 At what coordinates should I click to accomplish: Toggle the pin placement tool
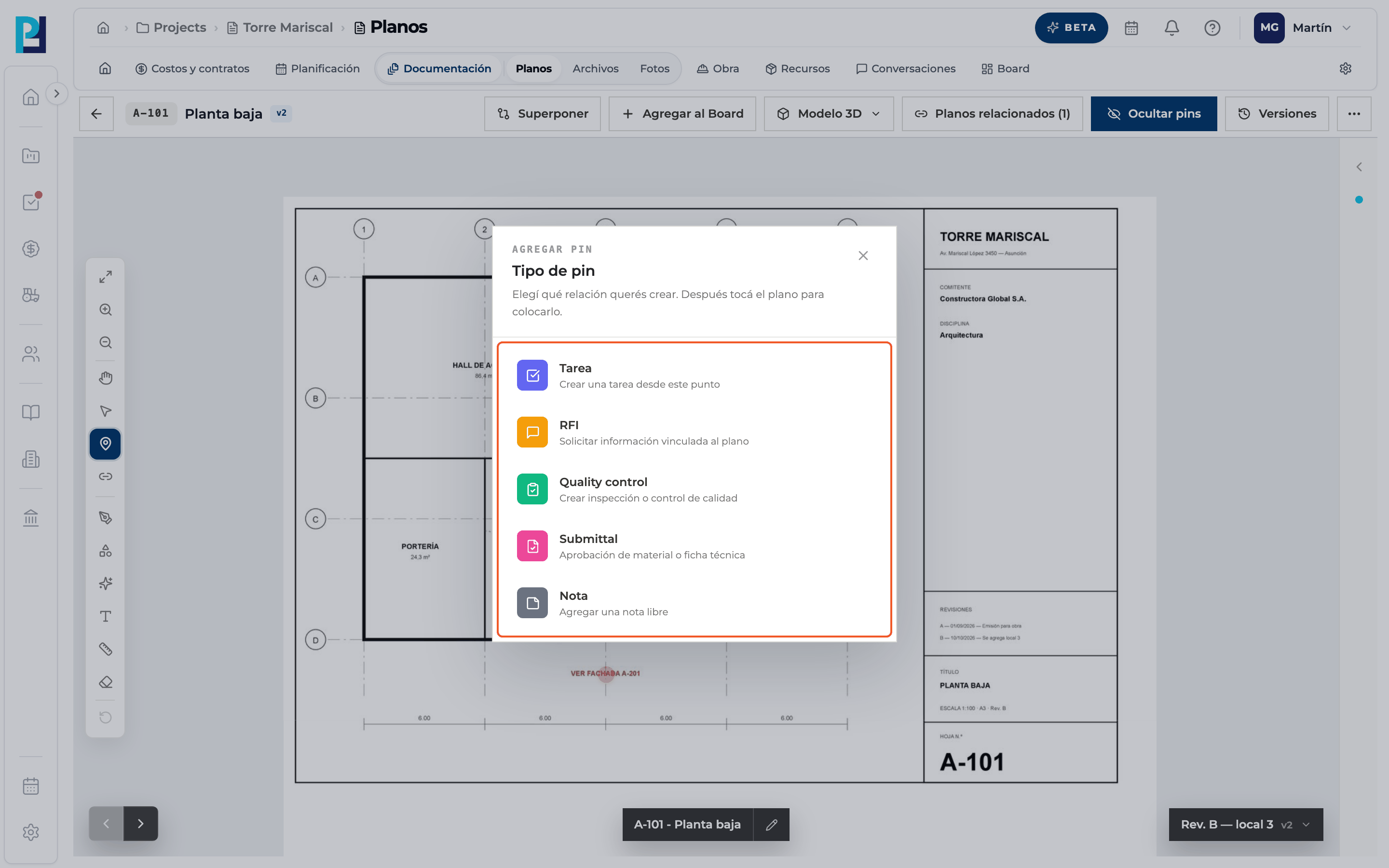105,444
